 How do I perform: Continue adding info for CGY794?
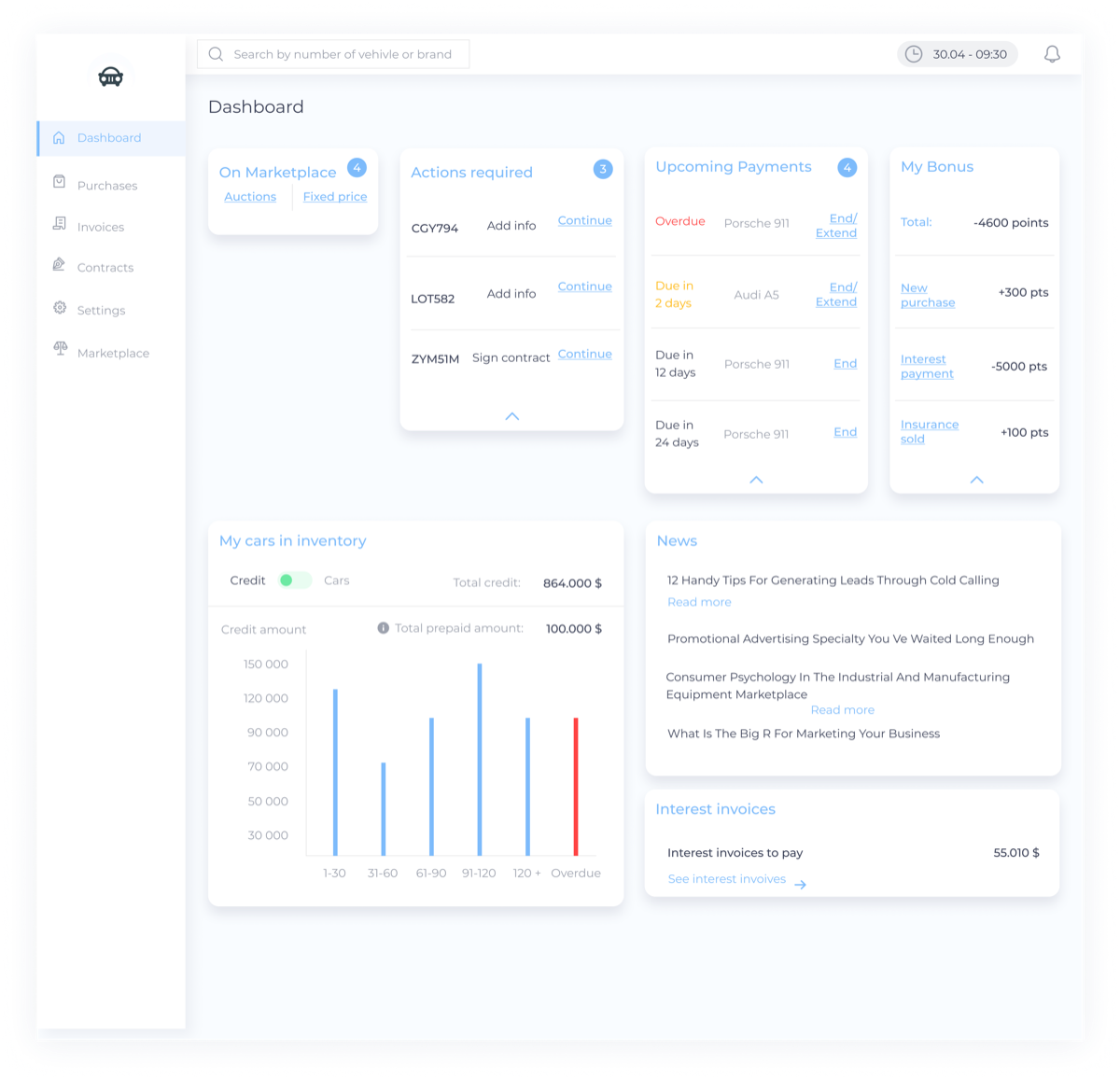585,220
